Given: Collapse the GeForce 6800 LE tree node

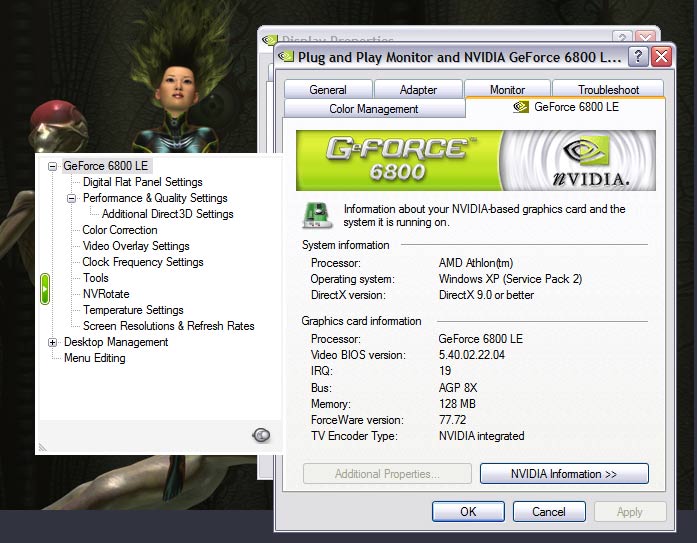Looking at the screenshot, I should coord(52,166).
